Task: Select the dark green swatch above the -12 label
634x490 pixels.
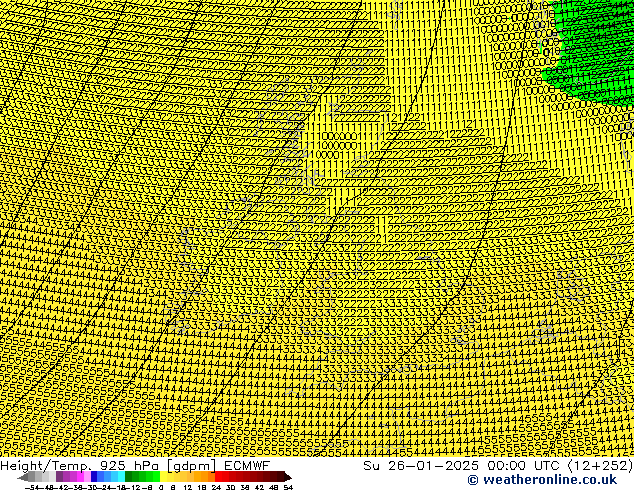Action: (x=129, y=476)
